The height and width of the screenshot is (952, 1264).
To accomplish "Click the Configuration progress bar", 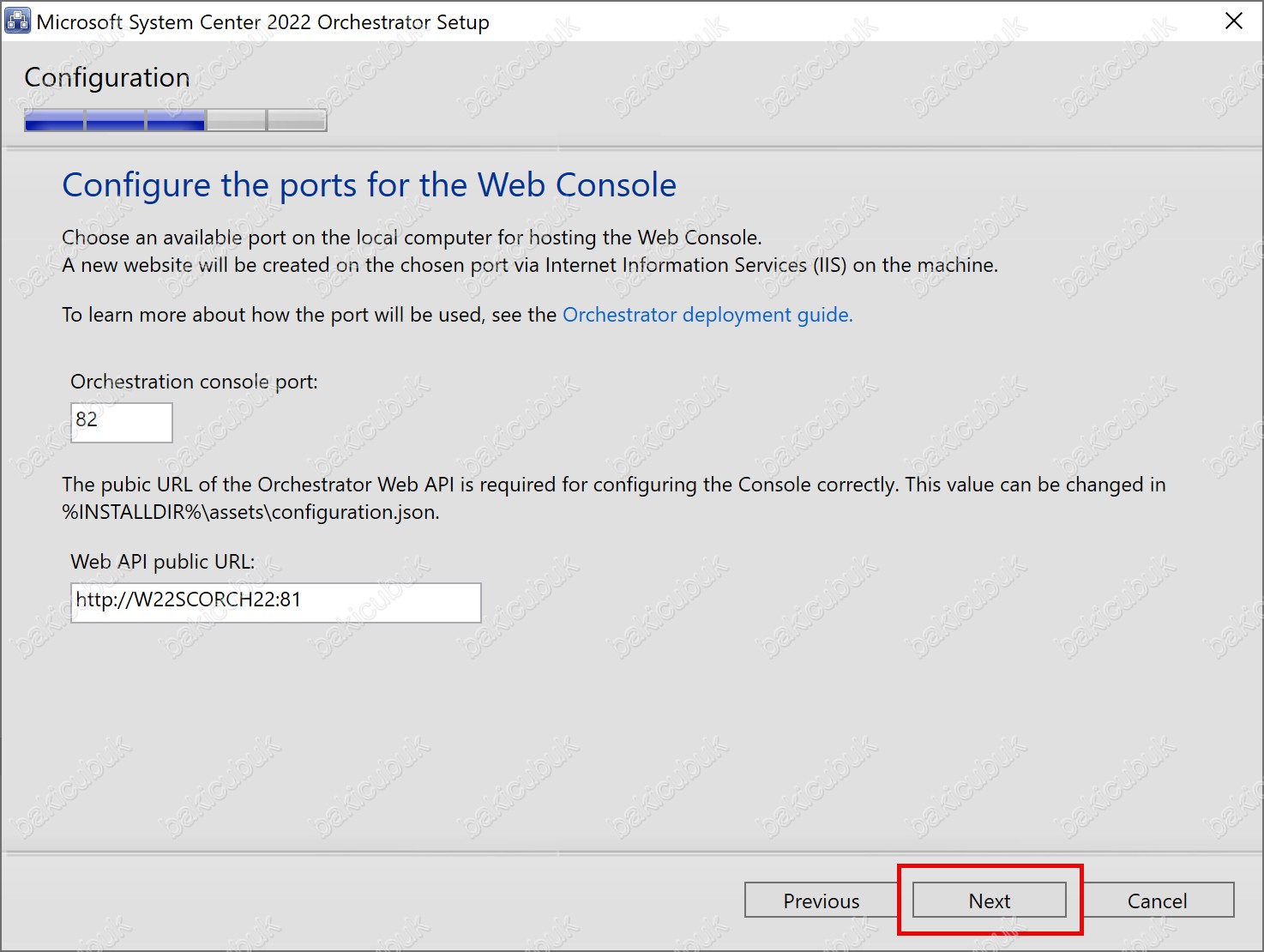I will point(176,120).
